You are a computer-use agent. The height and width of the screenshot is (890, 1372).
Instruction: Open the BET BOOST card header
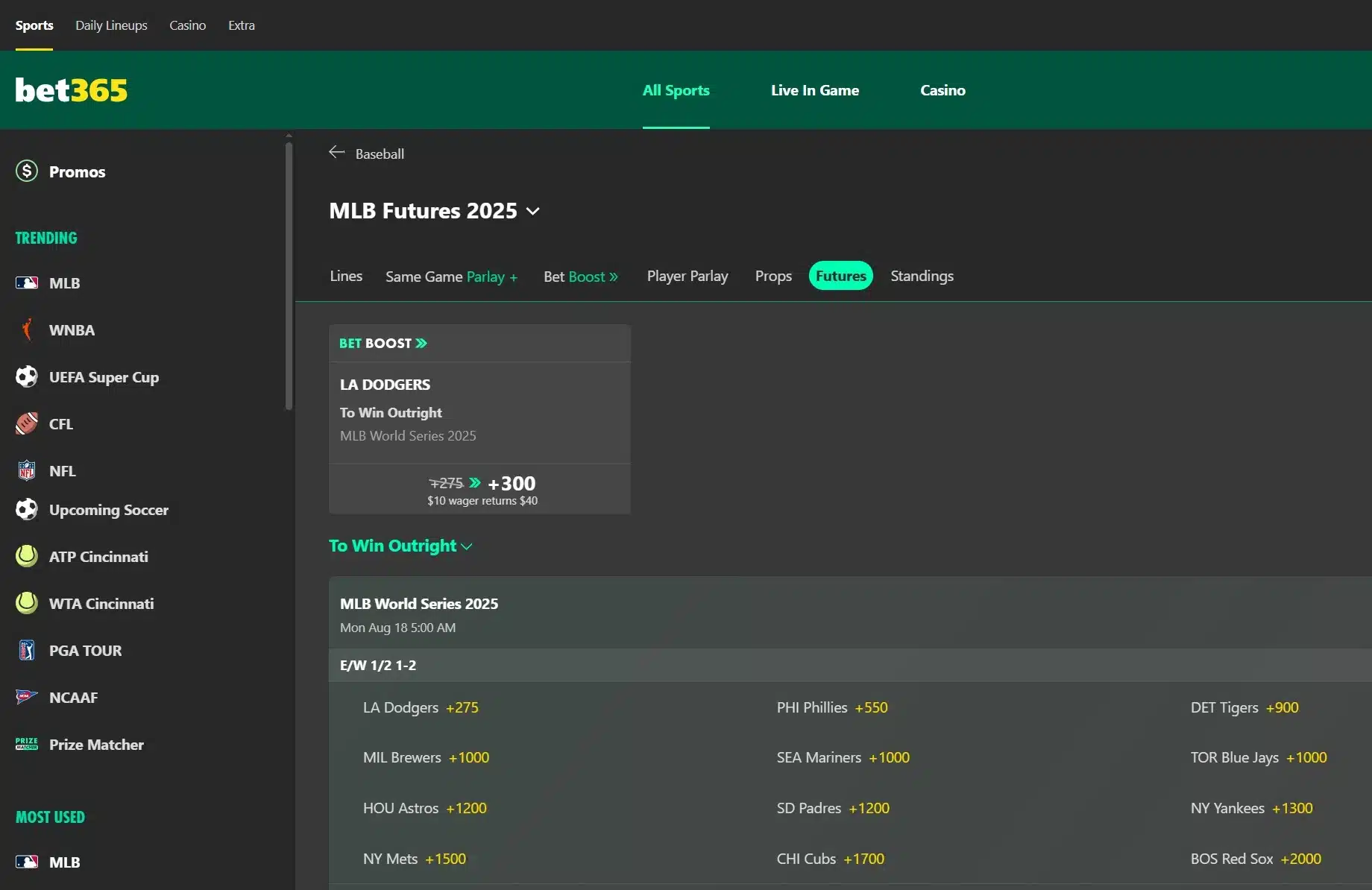479,343
